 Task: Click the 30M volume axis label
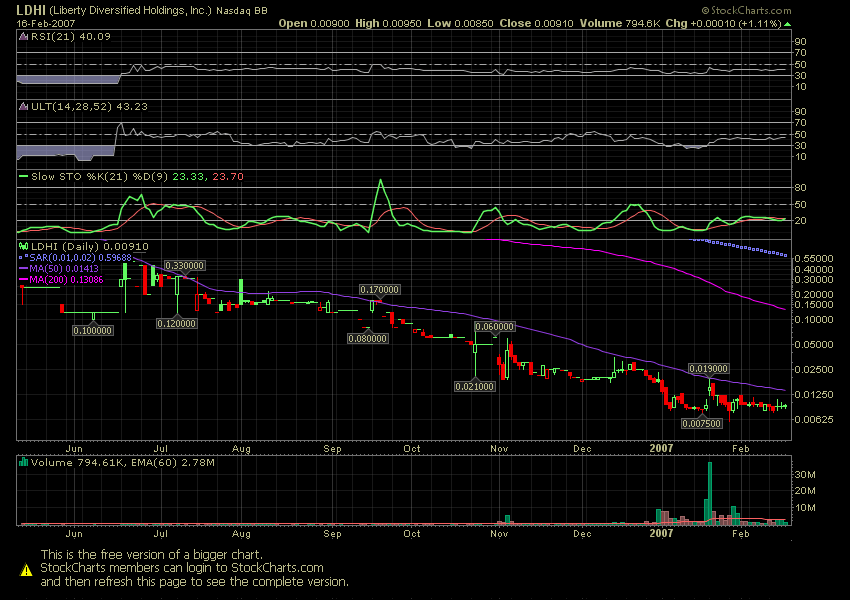point(805,475)
